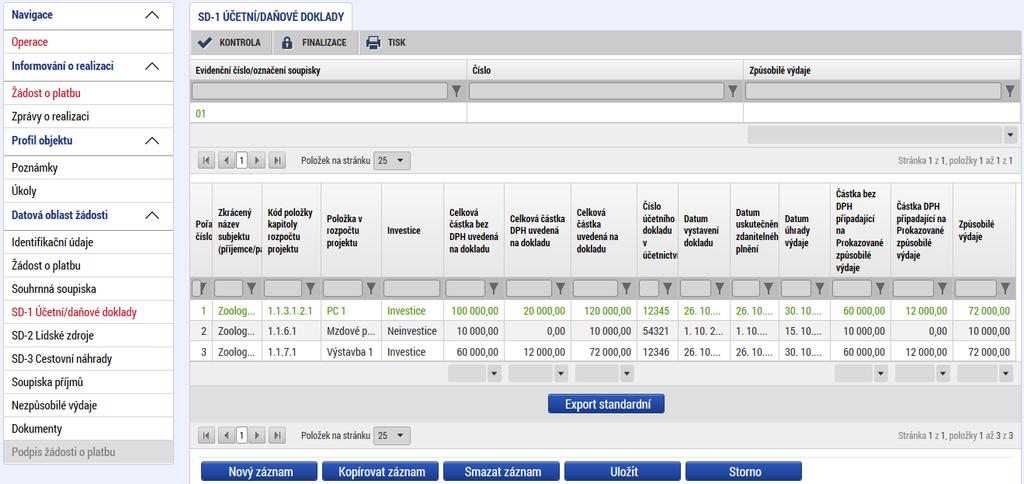Open filter icon for Evidenční číslo column
Viewport: 1024px width, 484px height.
[456, 91]
